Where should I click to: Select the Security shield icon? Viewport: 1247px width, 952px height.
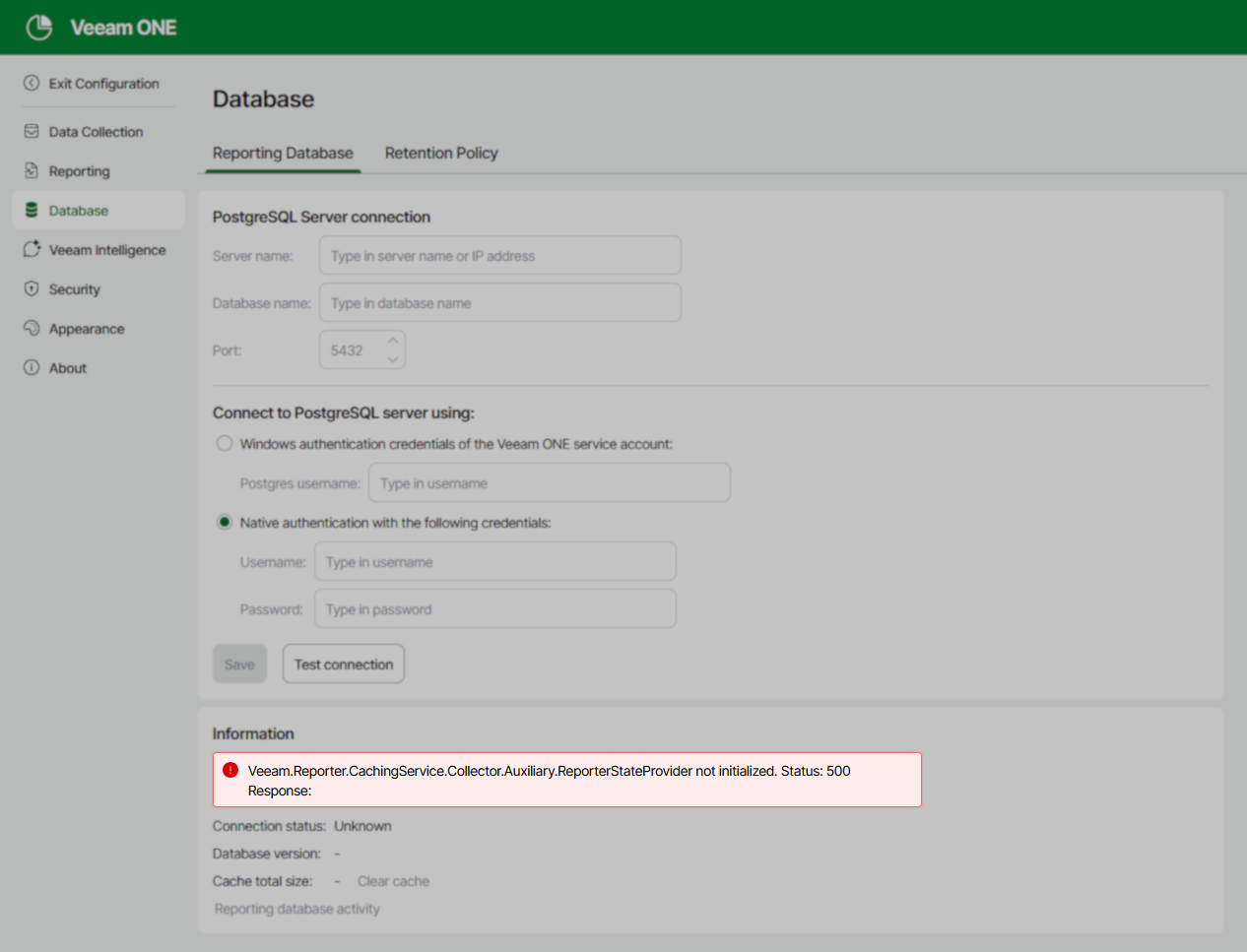pos(33,288)
